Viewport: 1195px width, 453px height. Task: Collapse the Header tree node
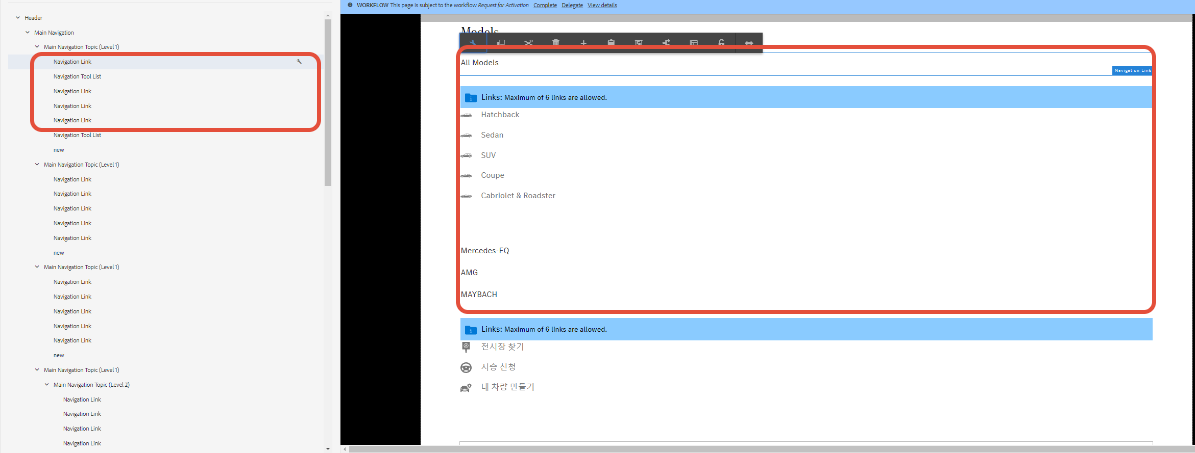point(18,18)
